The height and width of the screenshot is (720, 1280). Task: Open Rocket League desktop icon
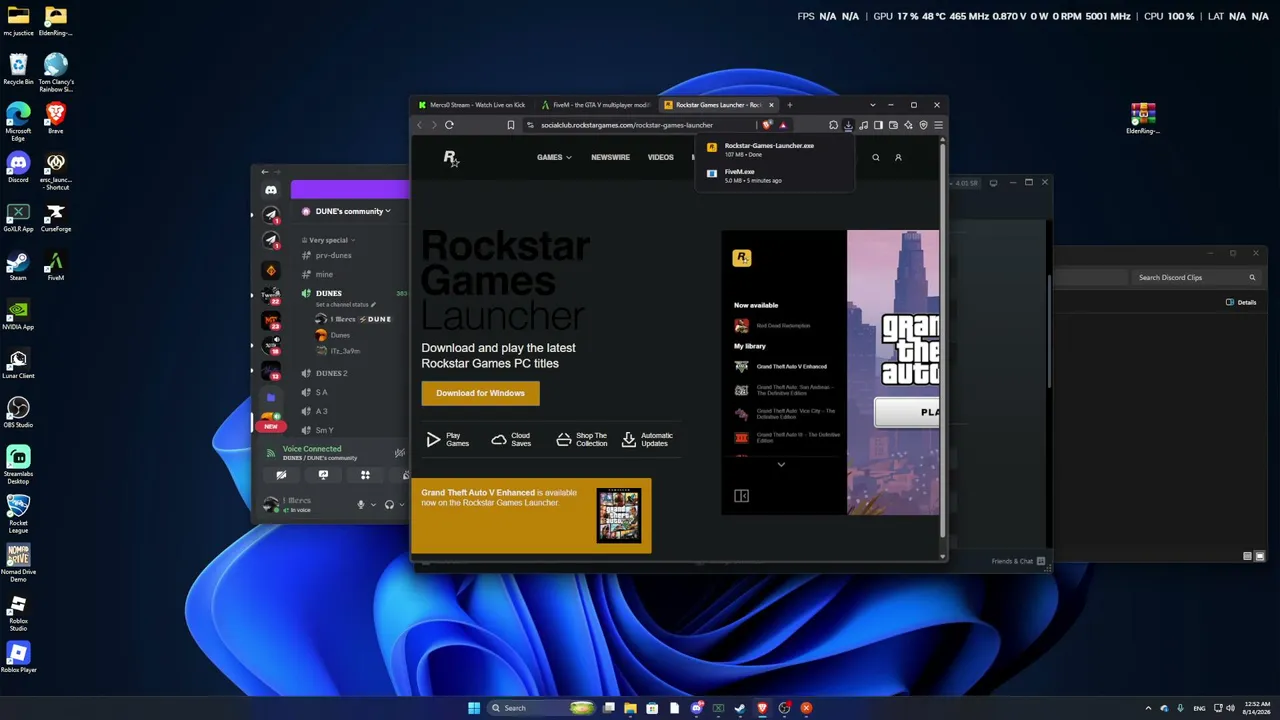18,514
